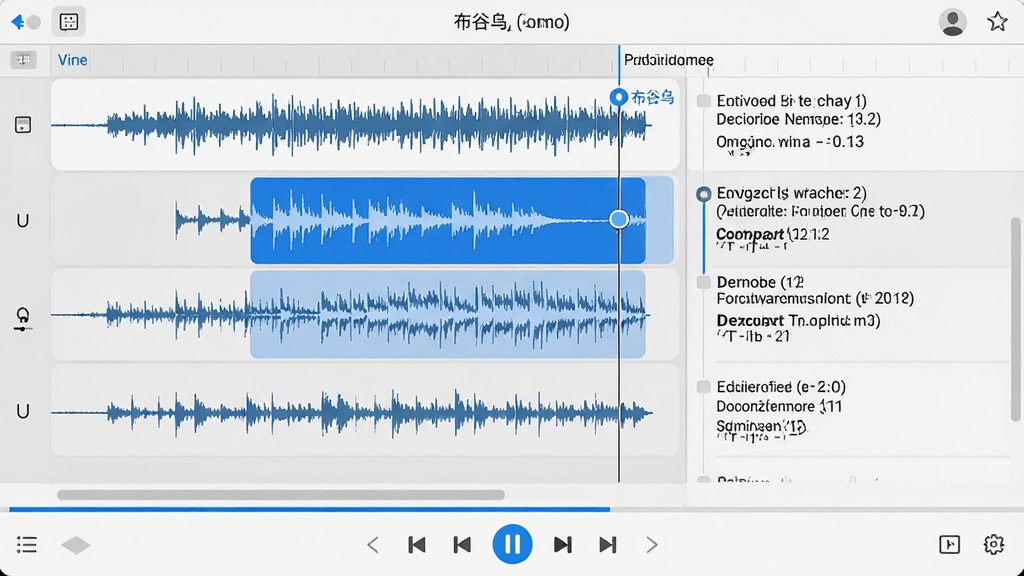This screenshot has height=576, width=1024.
Task: Click the right chevron next arrow
Action: coord(652,545)
